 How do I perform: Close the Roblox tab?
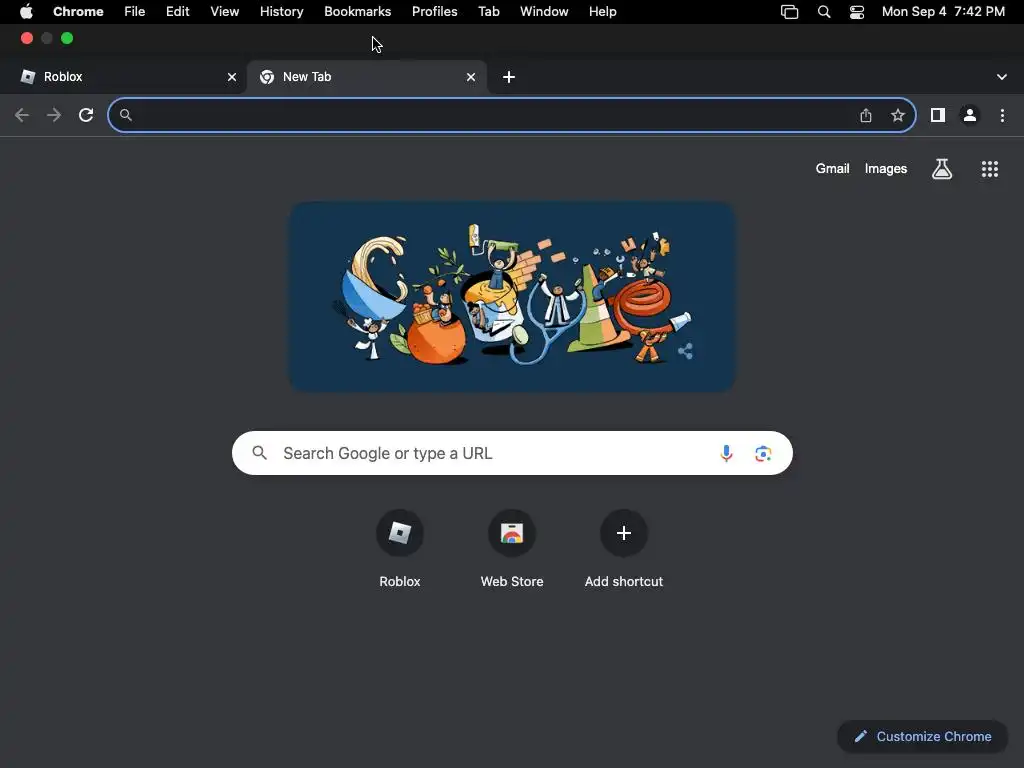(x=232, y=77)
